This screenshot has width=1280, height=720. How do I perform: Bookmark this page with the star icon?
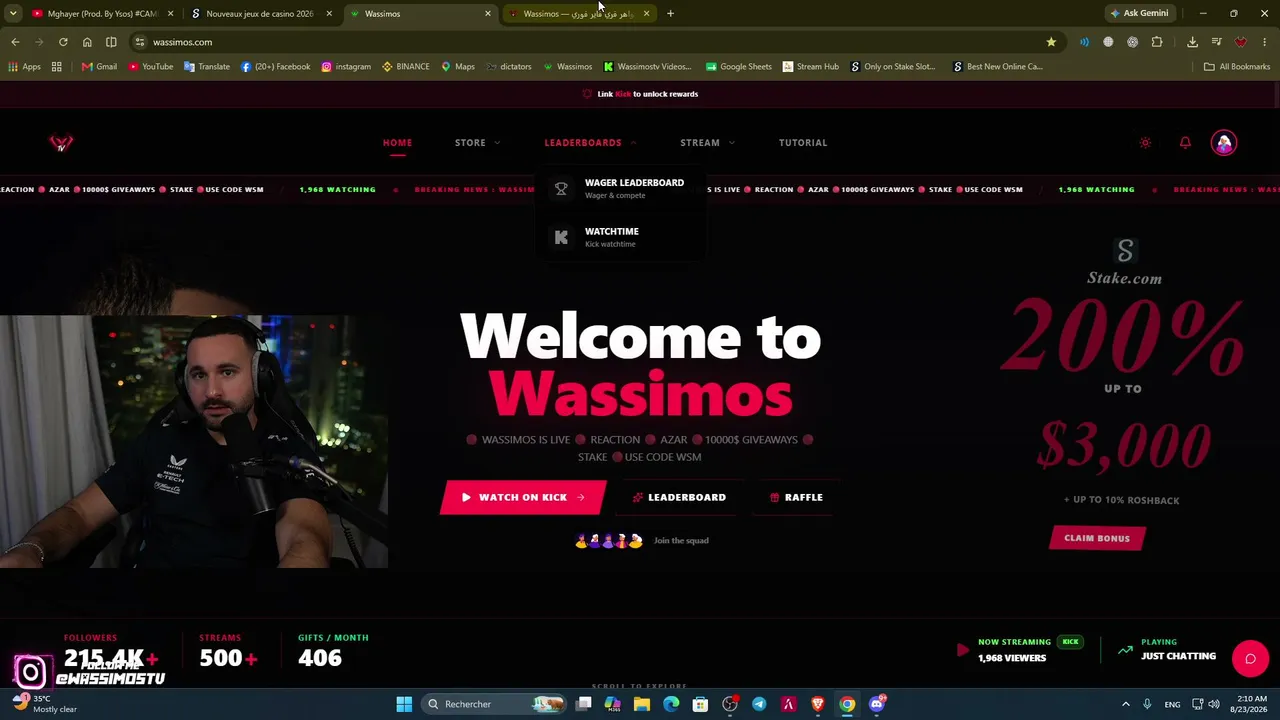click(1051, 42)
